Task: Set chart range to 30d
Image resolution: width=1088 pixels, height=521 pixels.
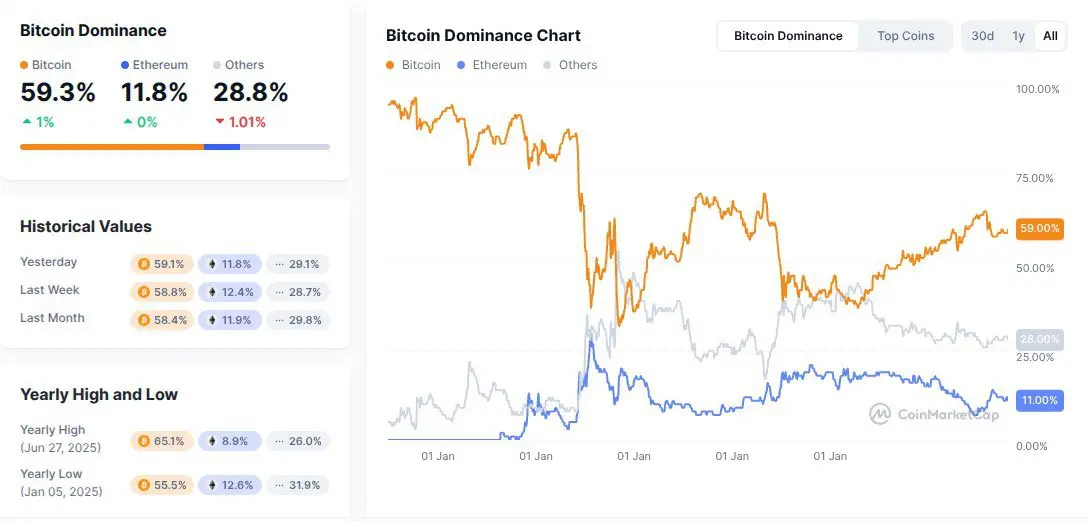Action: click(x=982, y=36)
